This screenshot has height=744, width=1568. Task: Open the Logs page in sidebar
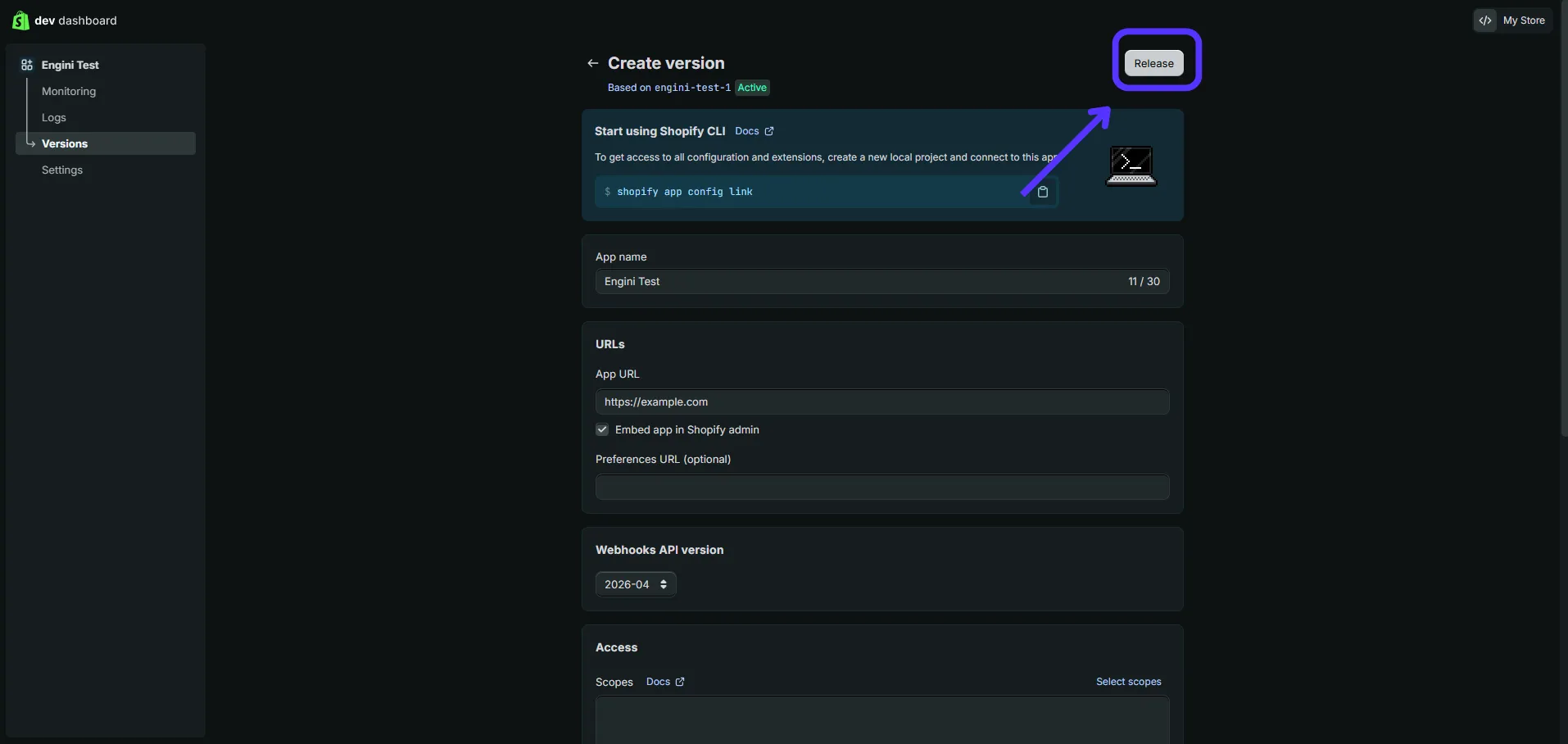coord(54,117)
